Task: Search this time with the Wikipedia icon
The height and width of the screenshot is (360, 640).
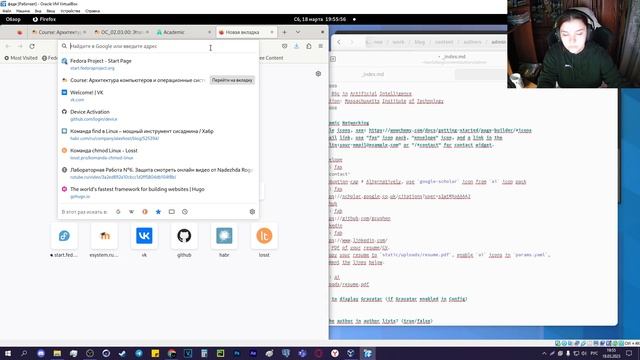Action: click(x=131, y=212)
